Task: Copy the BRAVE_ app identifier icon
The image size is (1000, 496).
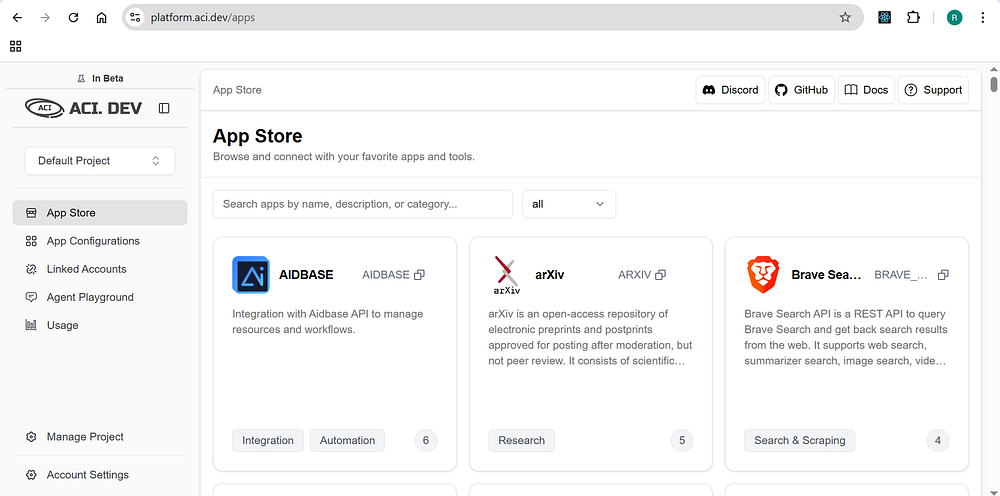Action: pos(943,275)
